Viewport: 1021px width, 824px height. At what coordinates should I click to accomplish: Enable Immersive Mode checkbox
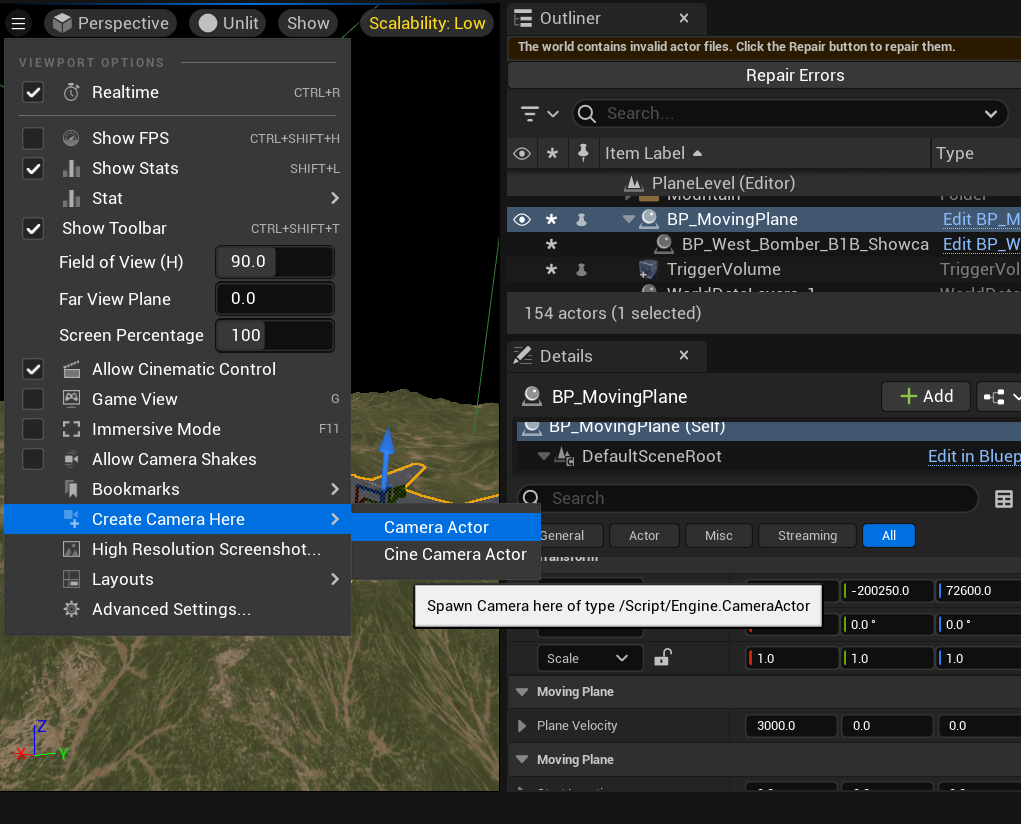(x=33, y=429)
